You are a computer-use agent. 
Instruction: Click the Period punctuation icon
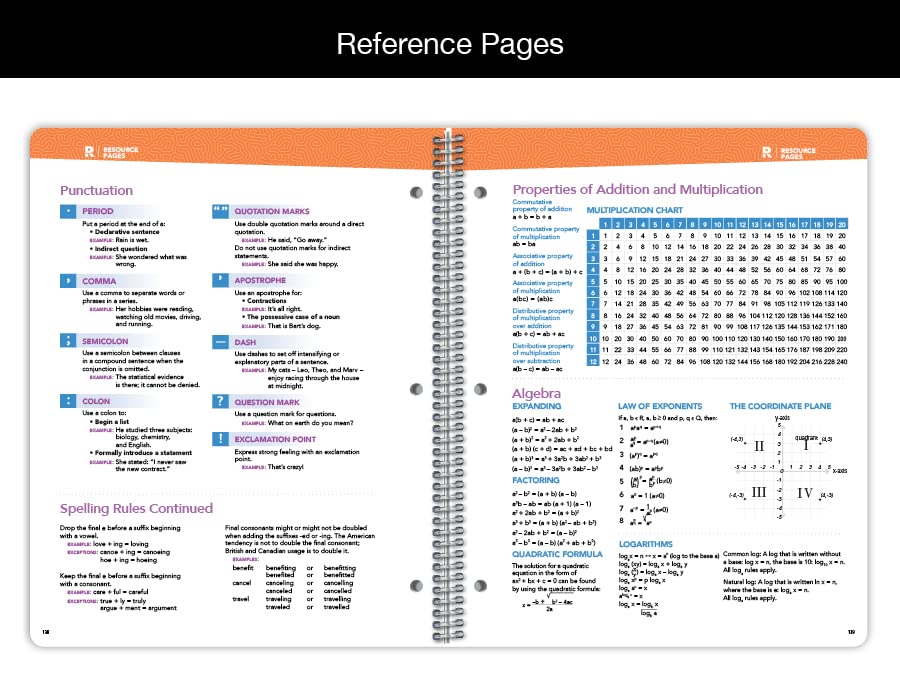pyautogui.click(x=68, y=211)
